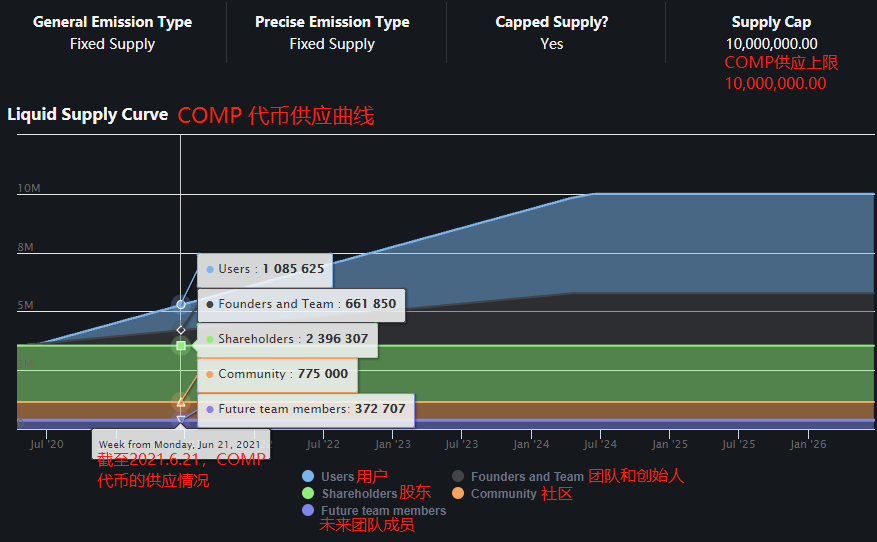Click the Supply Cap column header
This screenshot has width=877, height=542.
pyautogui.click(x=771, y=22)
